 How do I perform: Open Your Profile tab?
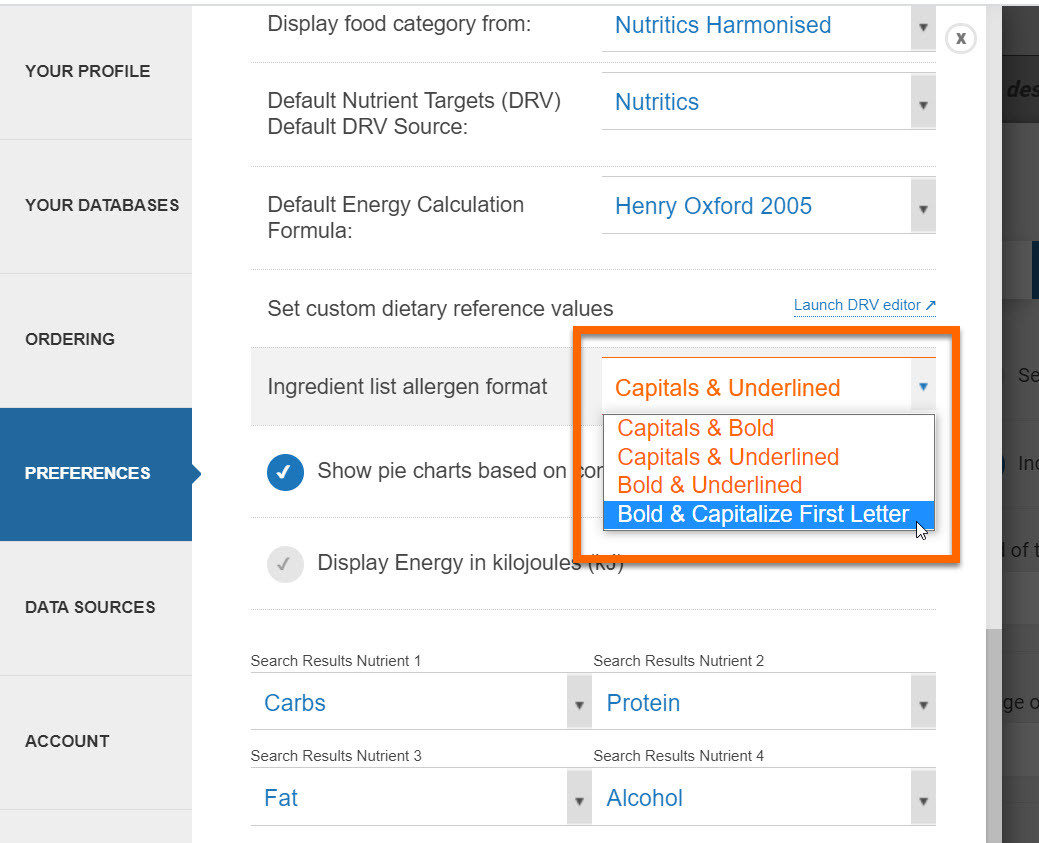click(88, 71)
